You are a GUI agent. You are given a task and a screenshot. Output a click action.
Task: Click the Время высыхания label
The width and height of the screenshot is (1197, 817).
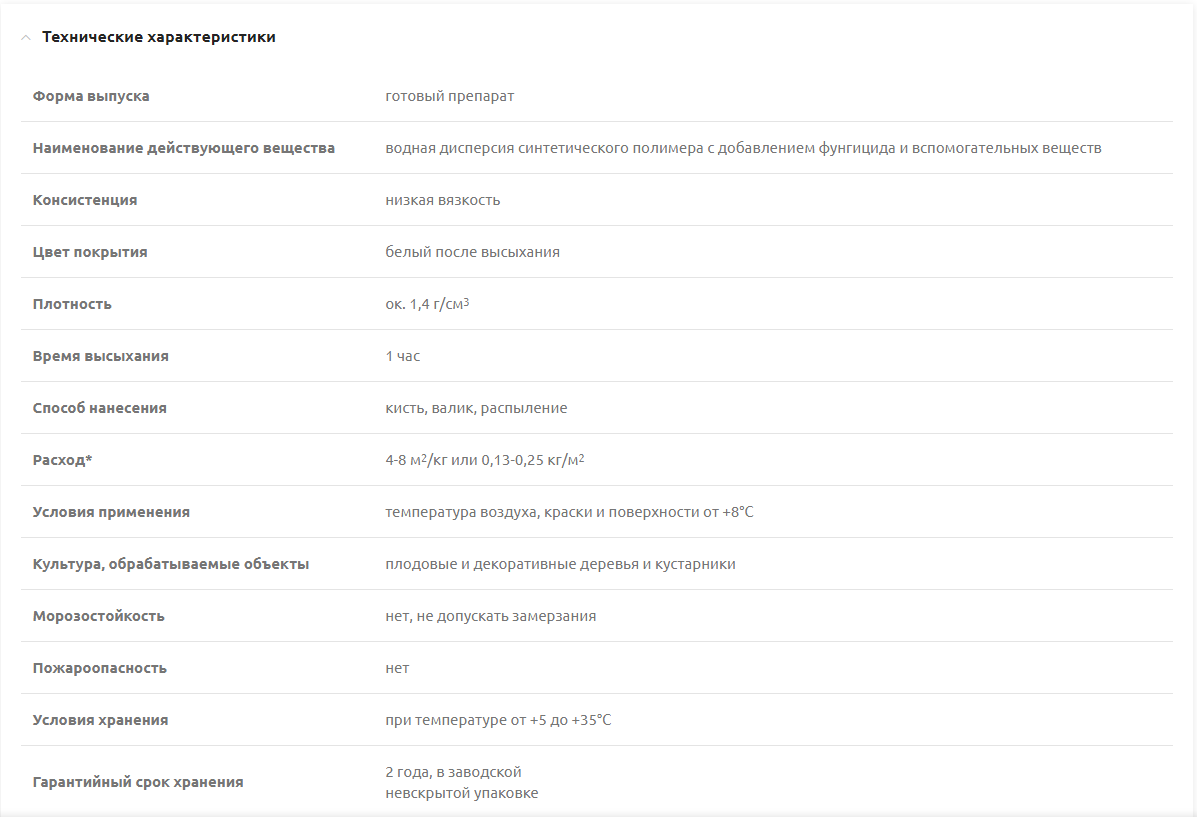click(100, 356)
